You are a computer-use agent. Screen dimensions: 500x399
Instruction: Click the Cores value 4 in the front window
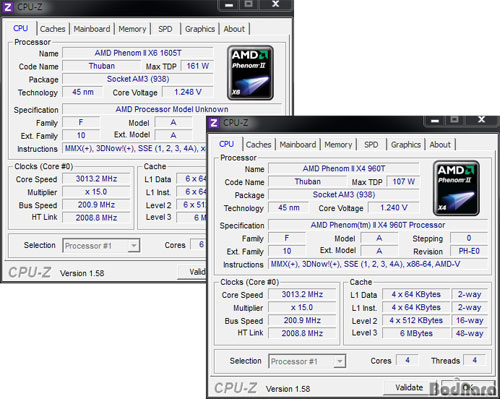click(407, 360)
